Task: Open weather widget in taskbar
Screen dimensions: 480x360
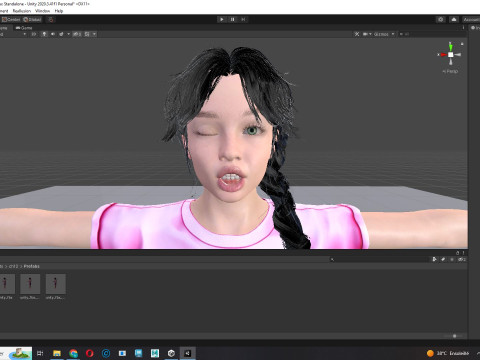Action: 448,353
